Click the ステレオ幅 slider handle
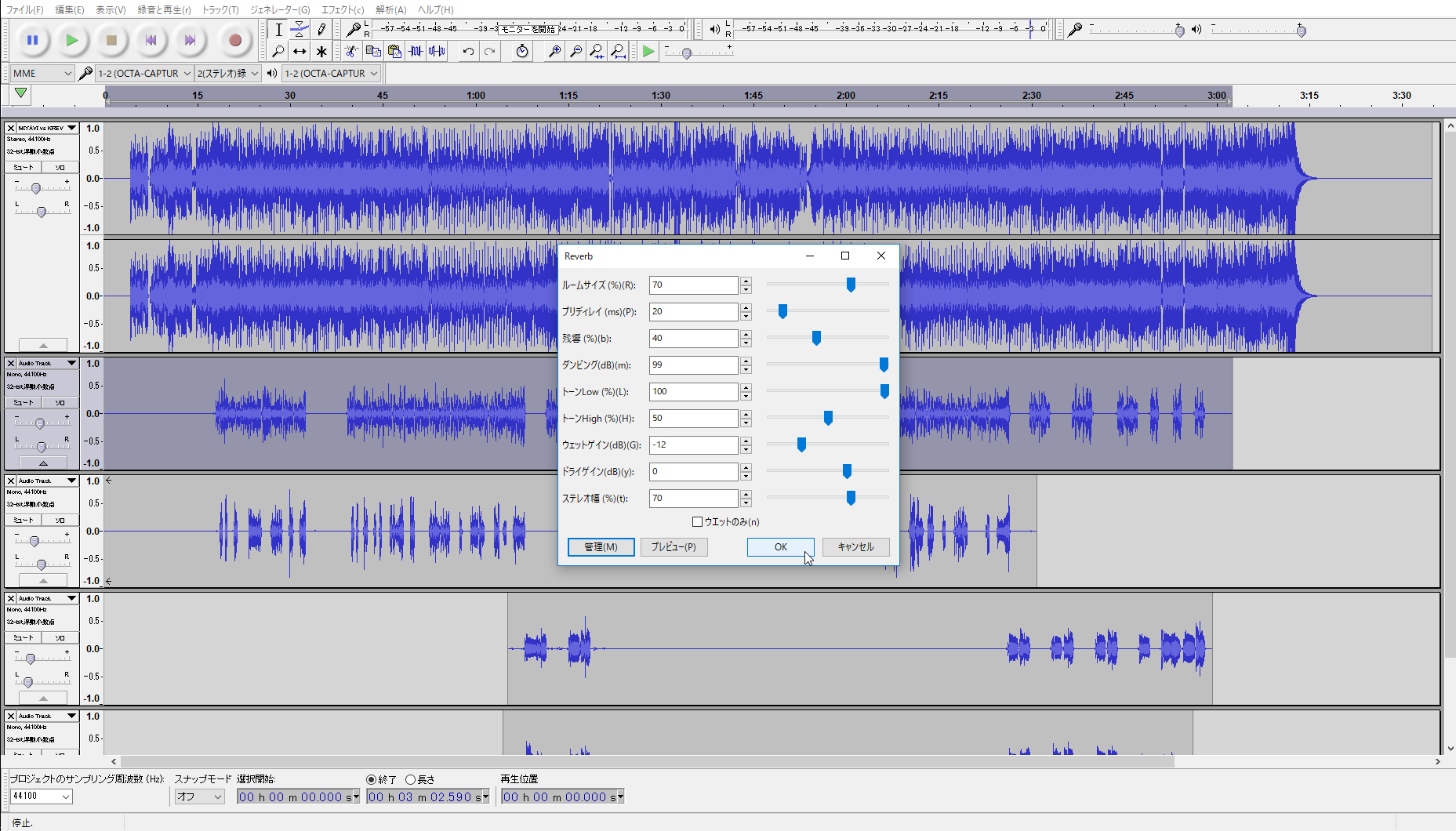The width and height of the screenshot is (1456, 831). click(851, 498)
